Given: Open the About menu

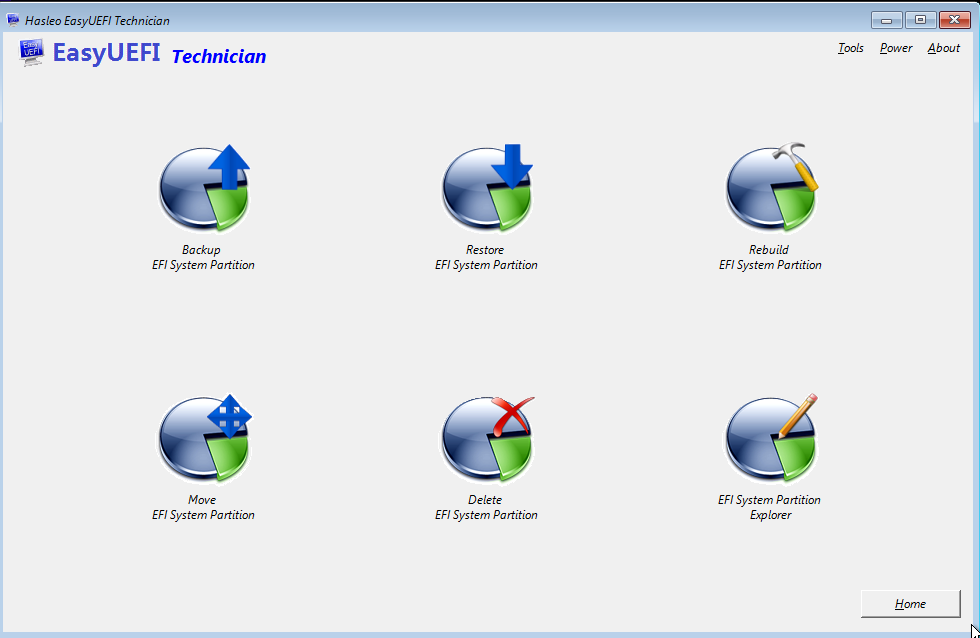Looking at the screenshot, I should [x=943, y=48].
